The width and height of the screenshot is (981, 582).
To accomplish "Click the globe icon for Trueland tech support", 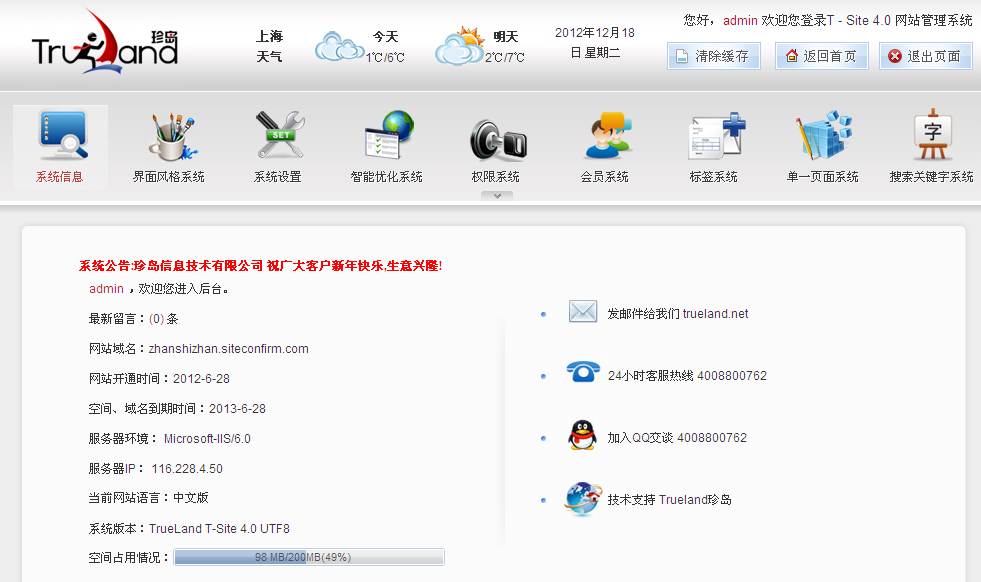I will click(582, 499).
